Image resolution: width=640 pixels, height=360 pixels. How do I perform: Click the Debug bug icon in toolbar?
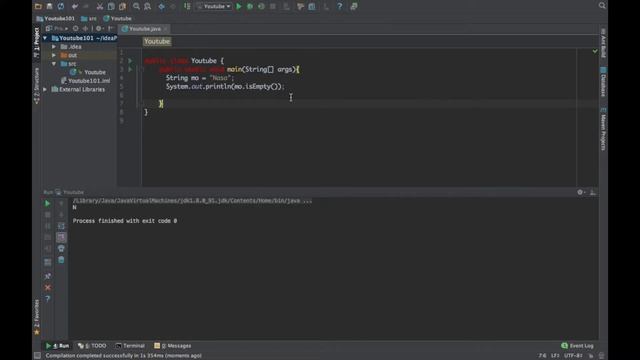pos(250,6)
